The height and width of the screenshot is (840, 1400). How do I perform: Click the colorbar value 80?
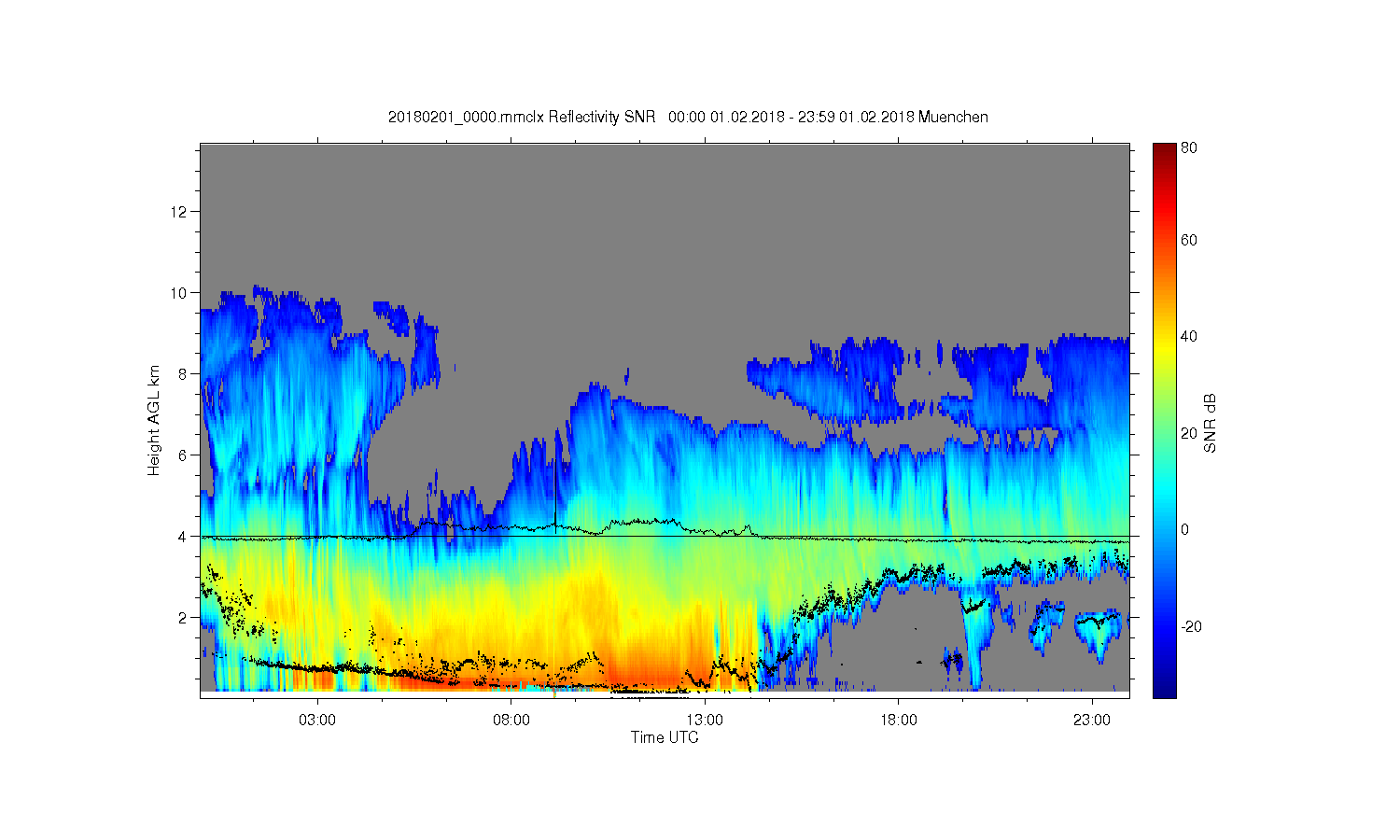pyautogui.click(x=1189, y=147)
